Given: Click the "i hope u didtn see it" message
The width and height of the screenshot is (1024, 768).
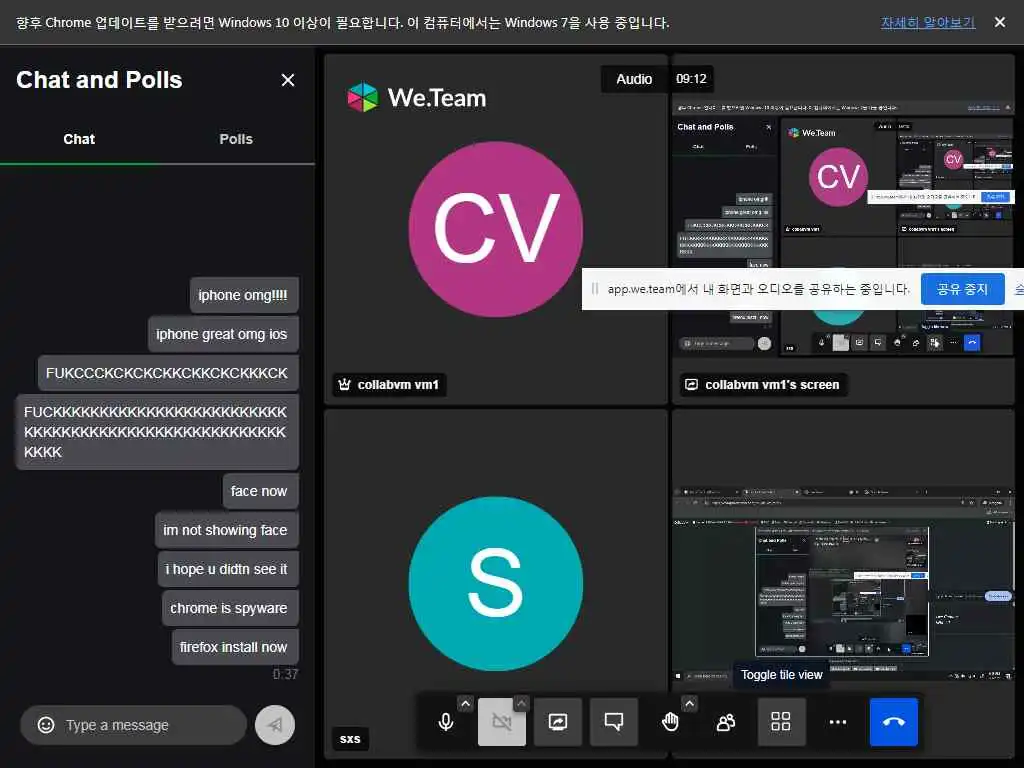Looking at the screenshot, I should click(228, 569).
